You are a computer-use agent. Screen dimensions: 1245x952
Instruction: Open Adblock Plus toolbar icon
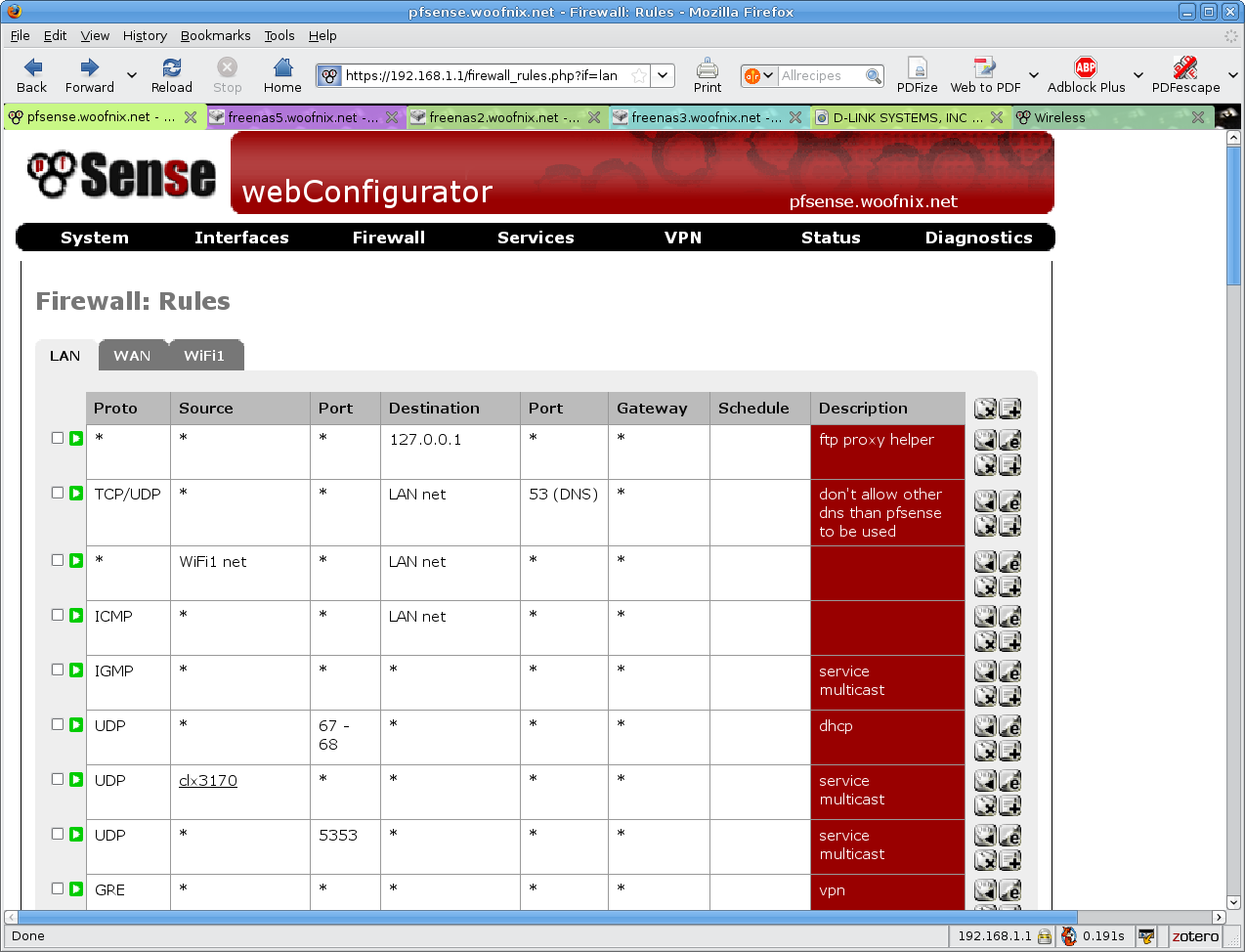pos(1086,75)
